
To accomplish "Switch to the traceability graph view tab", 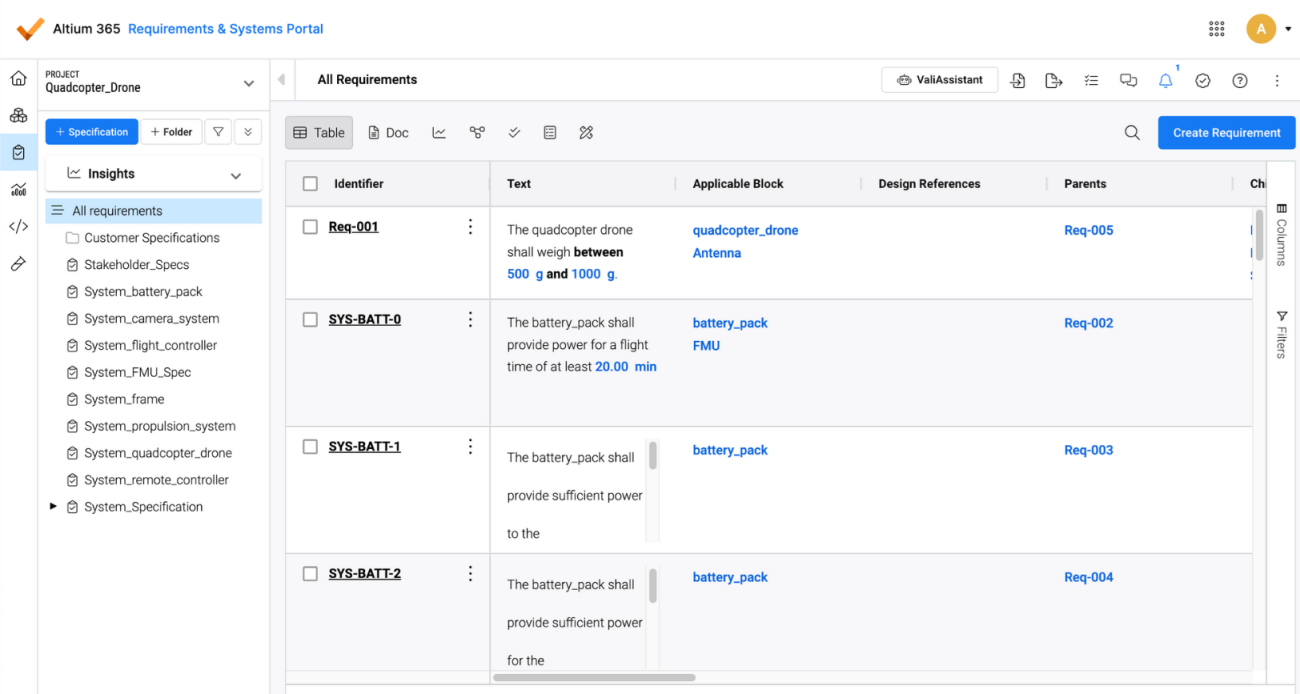I will pyautogui.click(x=477, y=132).
